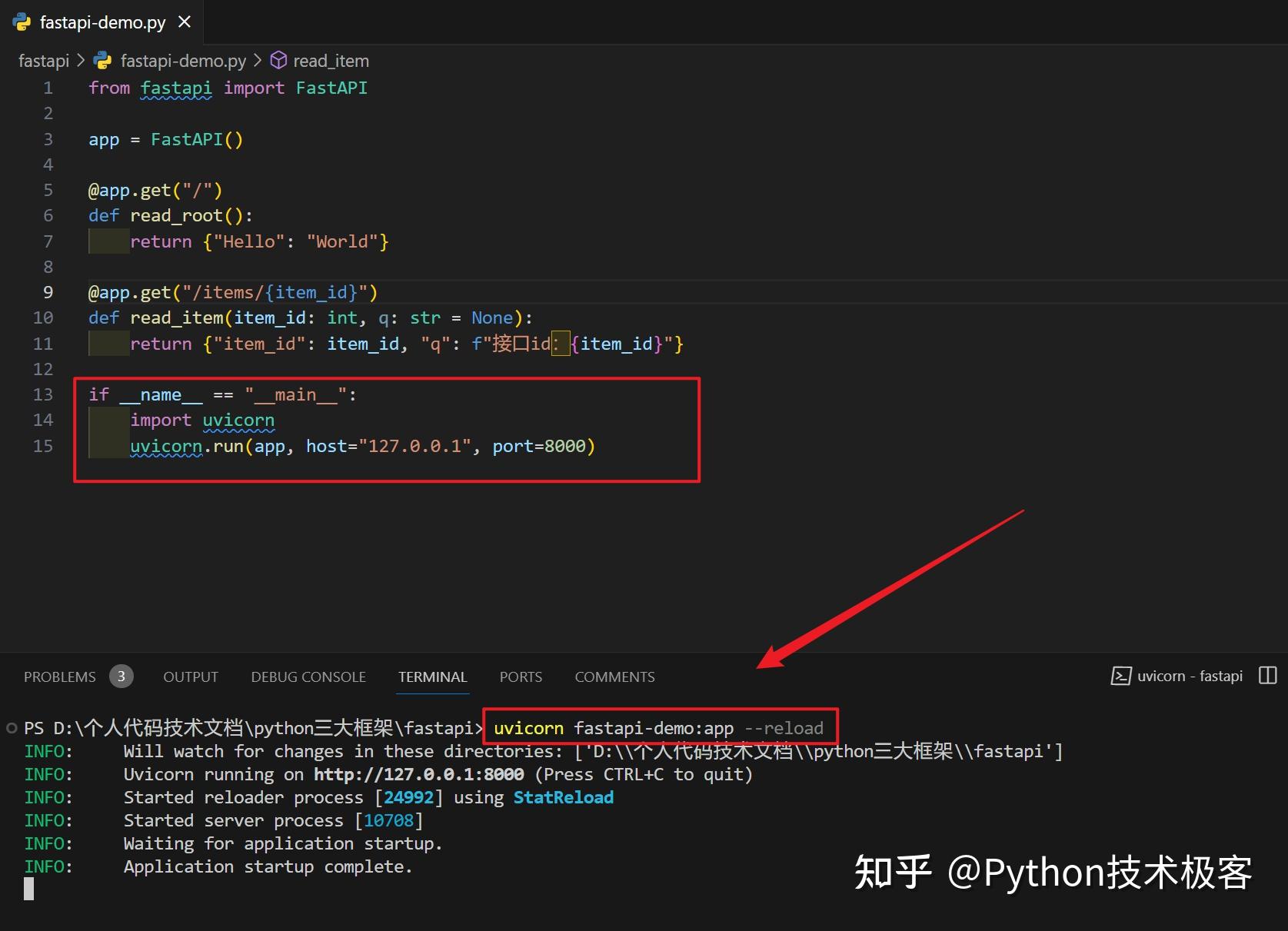Viewport: 1288px width, 931px height.
Task: Open the PORTS panel
Action: [x=521, y=677]
